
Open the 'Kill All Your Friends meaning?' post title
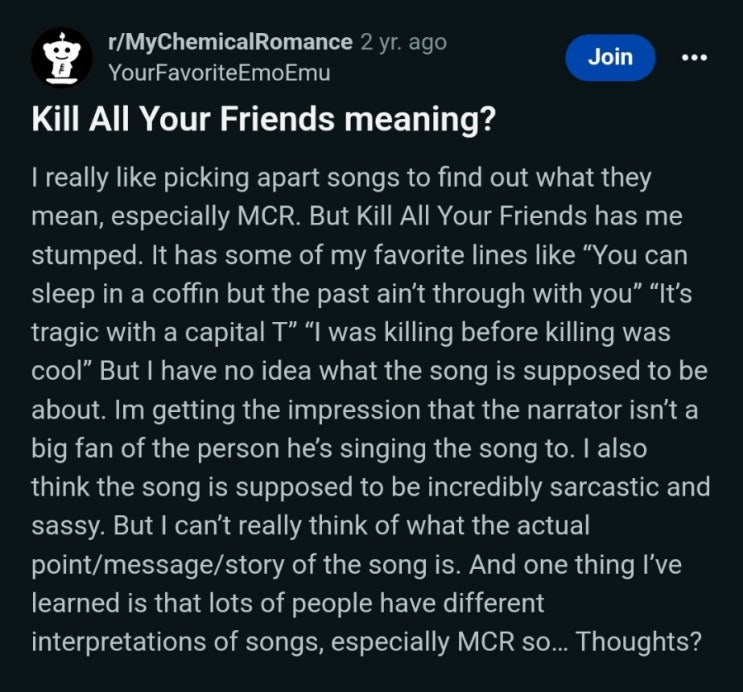[x=264, y=119]
